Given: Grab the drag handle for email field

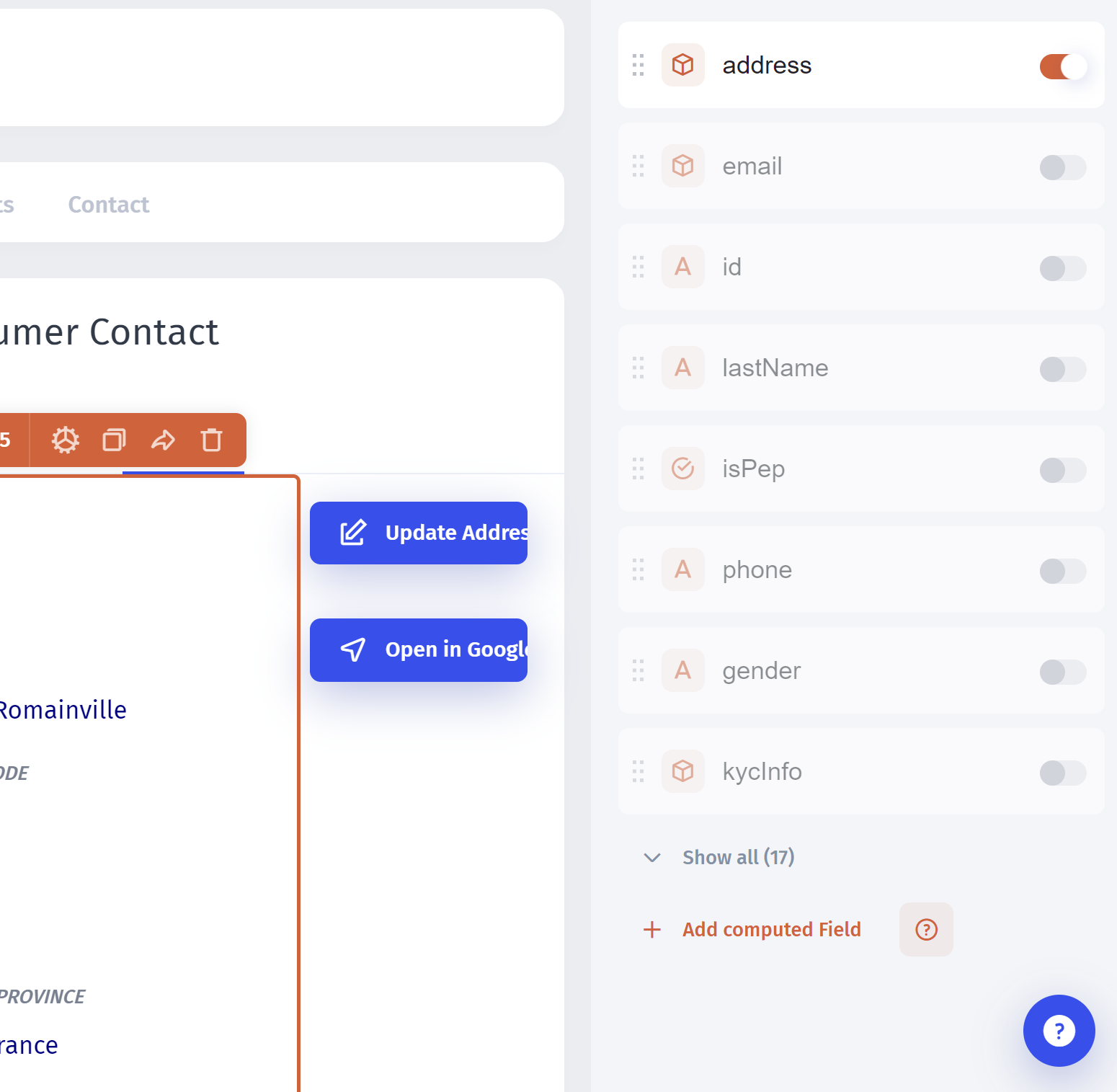Looking at the screenshot, I should click(638, 166).
